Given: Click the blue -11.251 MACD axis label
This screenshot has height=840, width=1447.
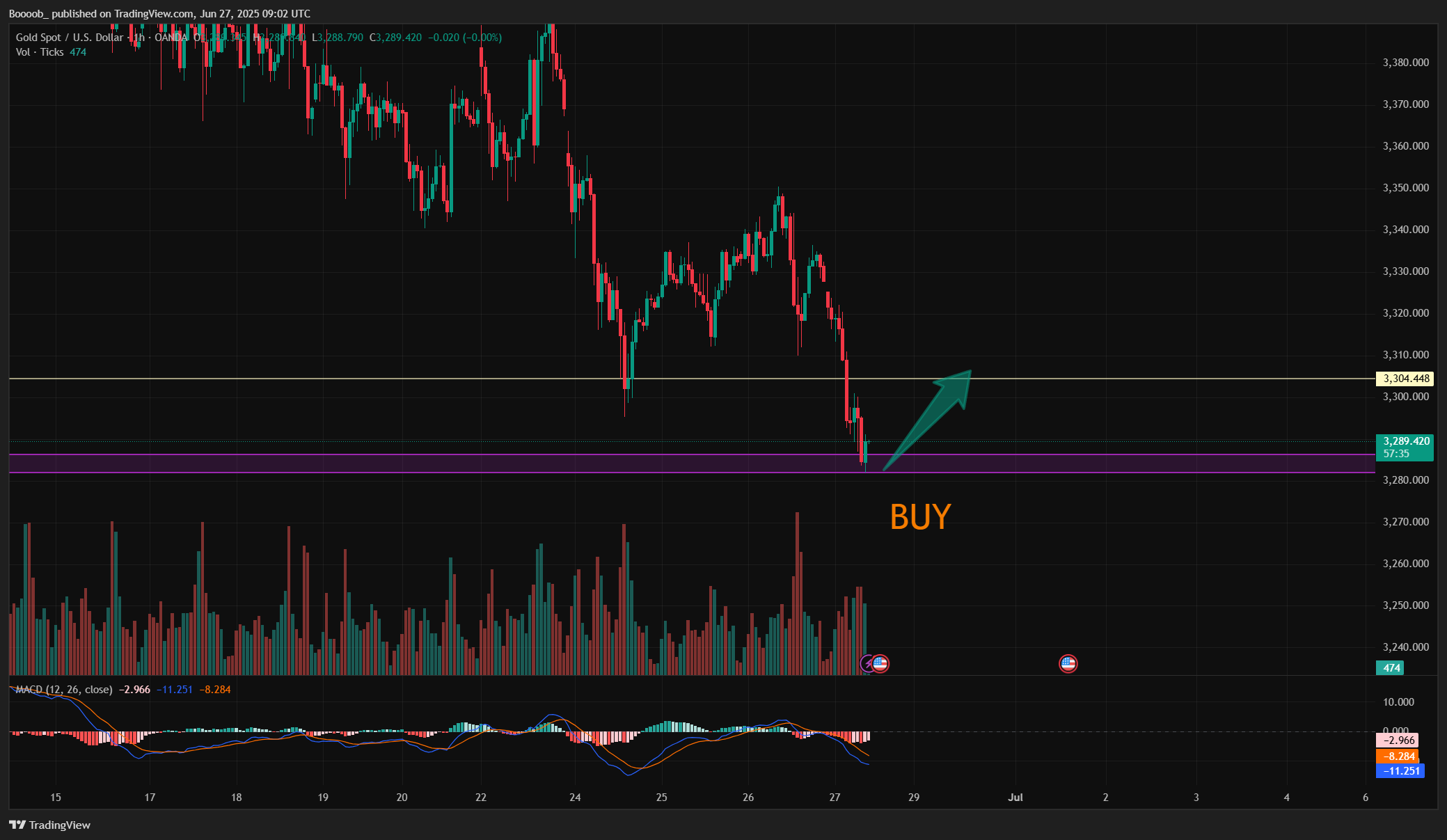Looking at the screenshot, I should (1400, 770).
